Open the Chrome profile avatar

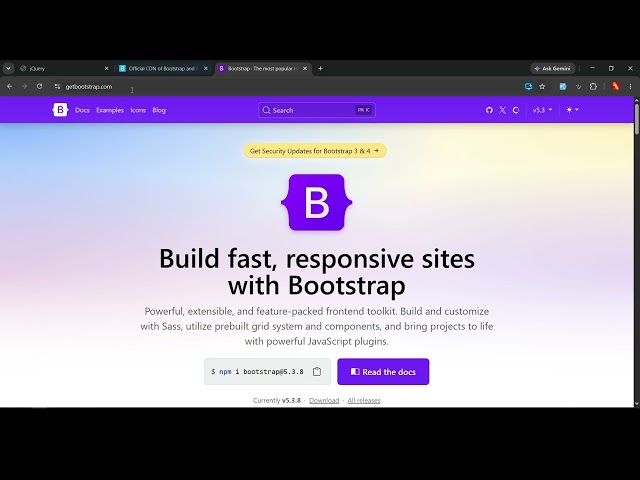click(616, 86)
